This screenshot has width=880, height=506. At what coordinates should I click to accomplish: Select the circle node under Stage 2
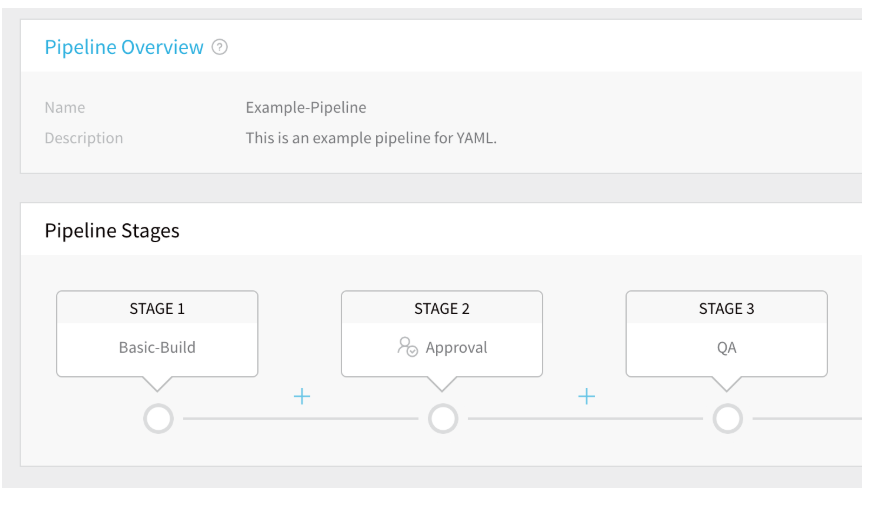coord(443,418)
